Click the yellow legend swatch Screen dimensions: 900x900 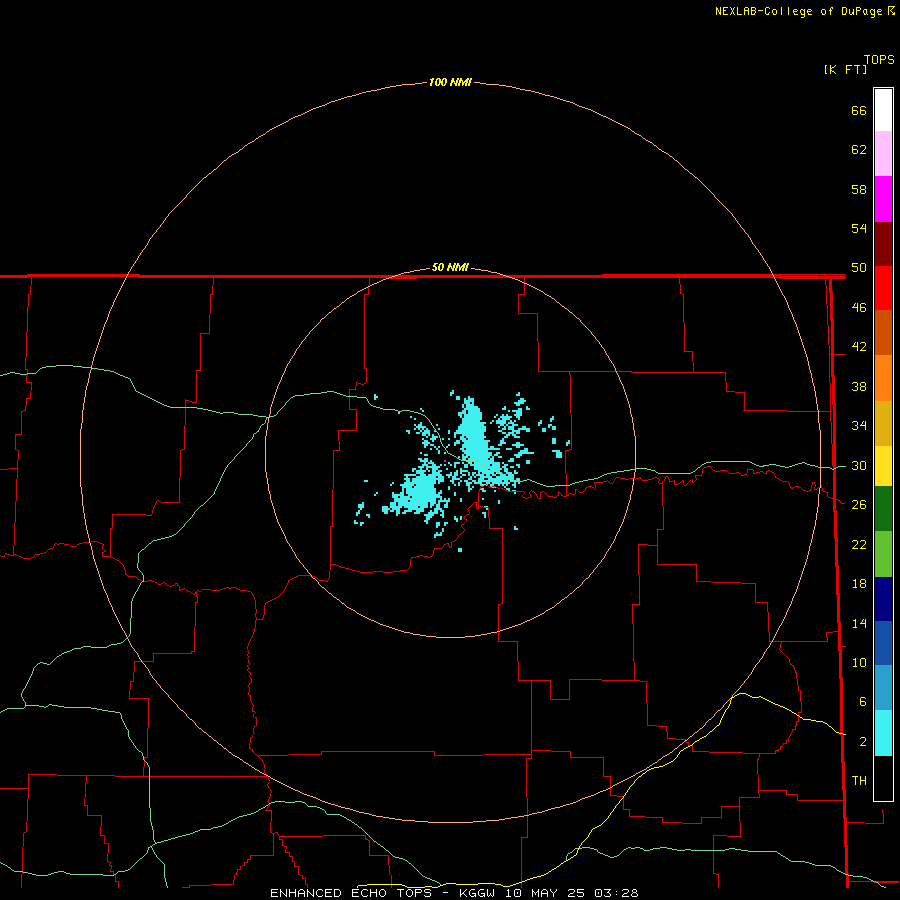883,466
